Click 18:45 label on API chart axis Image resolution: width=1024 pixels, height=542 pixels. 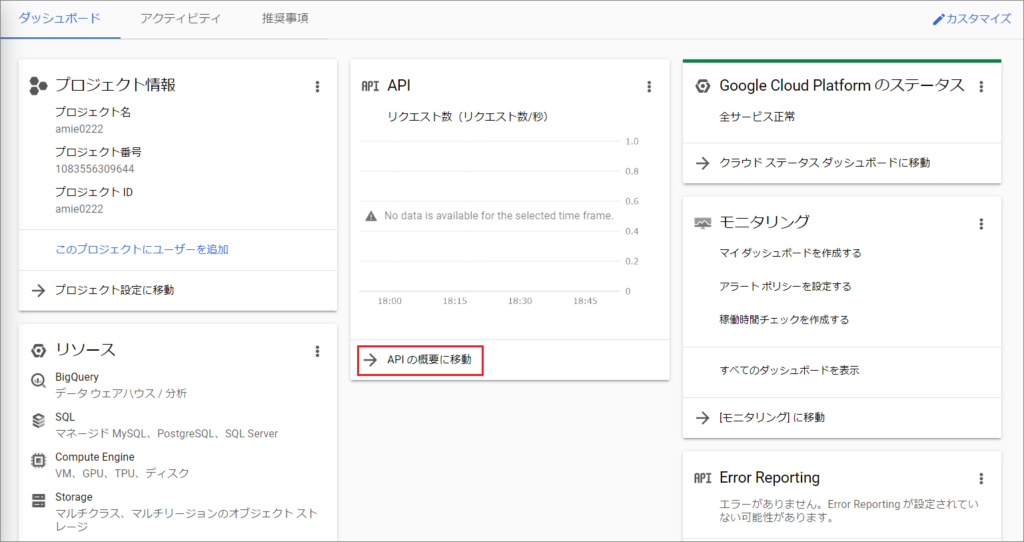tap(585, 301)
